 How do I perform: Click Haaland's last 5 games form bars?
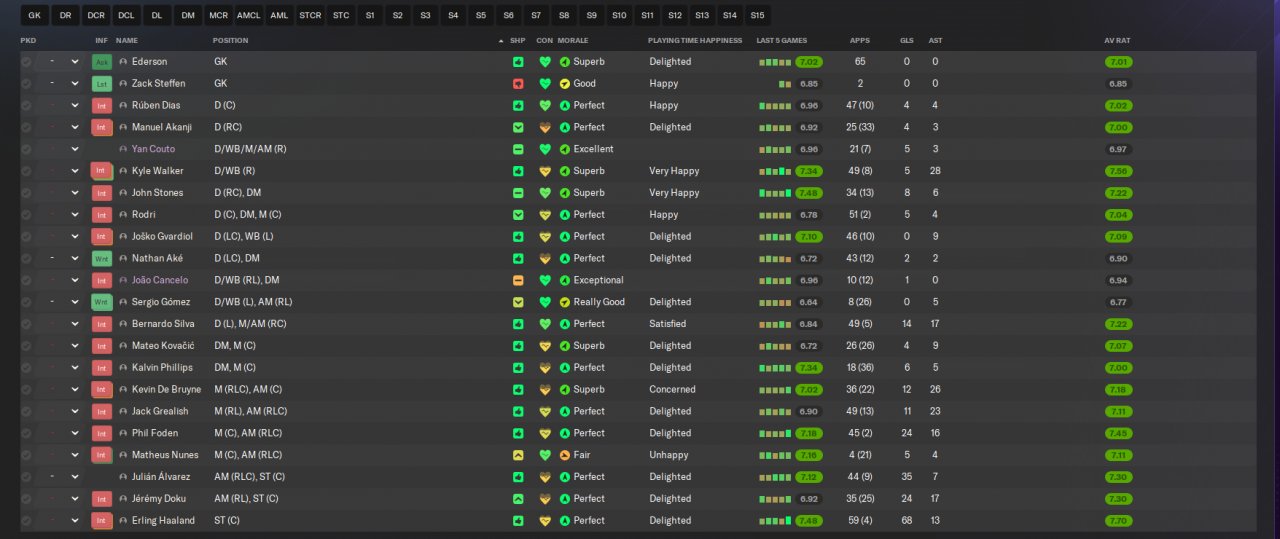pos(775,521)
